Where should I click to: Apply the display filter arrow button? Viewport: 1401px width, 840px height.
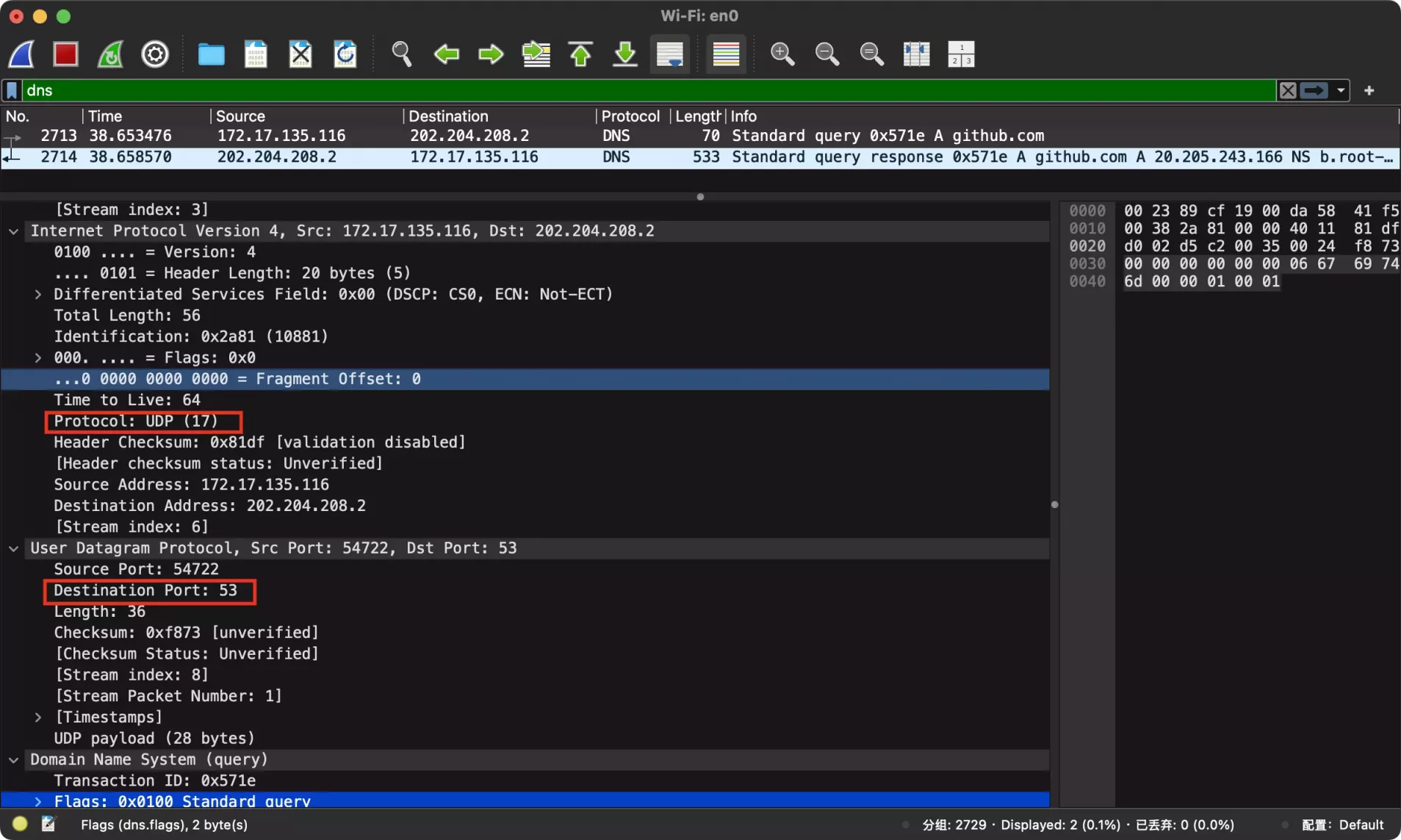pos(1314,90)
